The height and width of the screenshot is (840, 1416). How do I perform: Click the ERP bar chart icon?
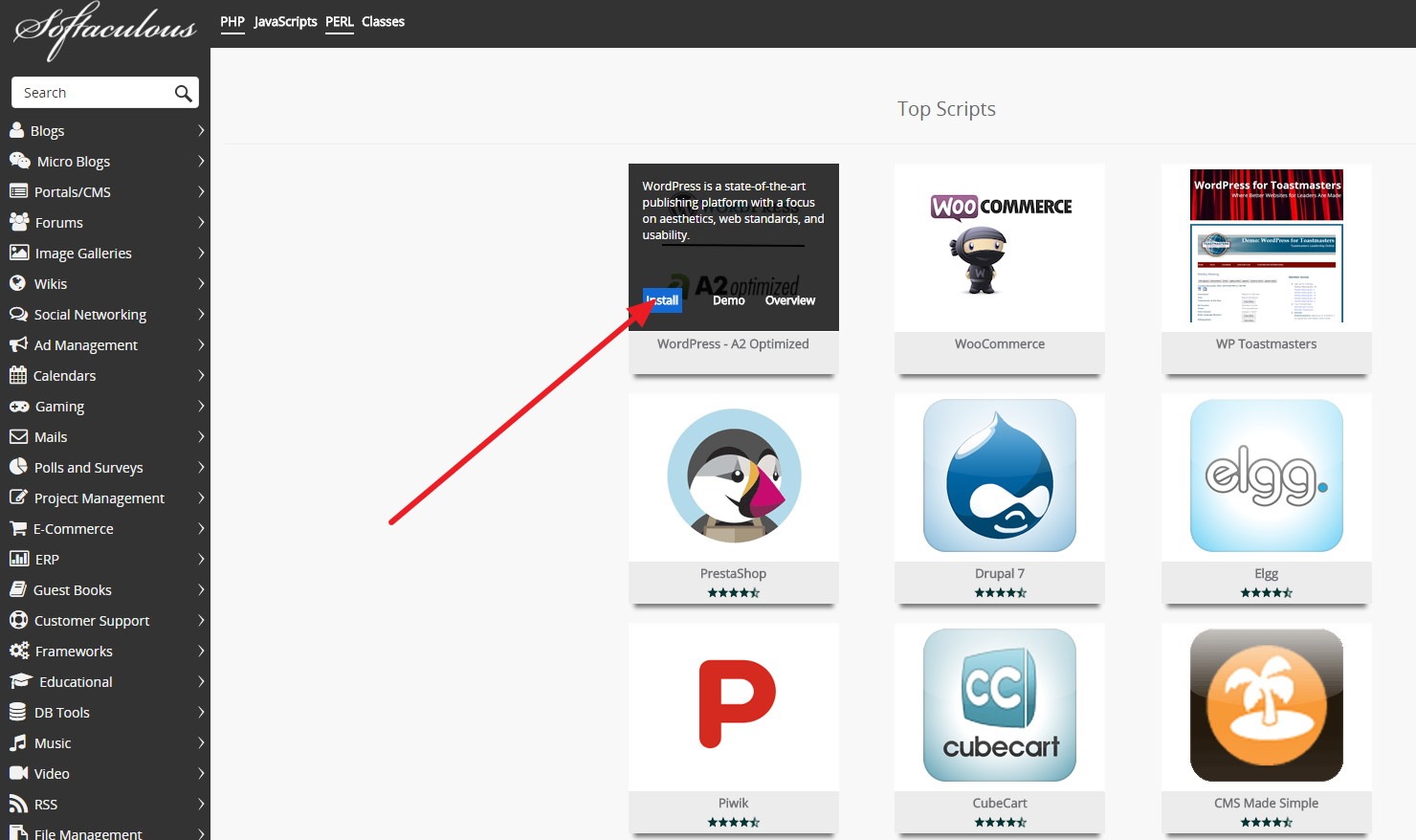(18, 559)
